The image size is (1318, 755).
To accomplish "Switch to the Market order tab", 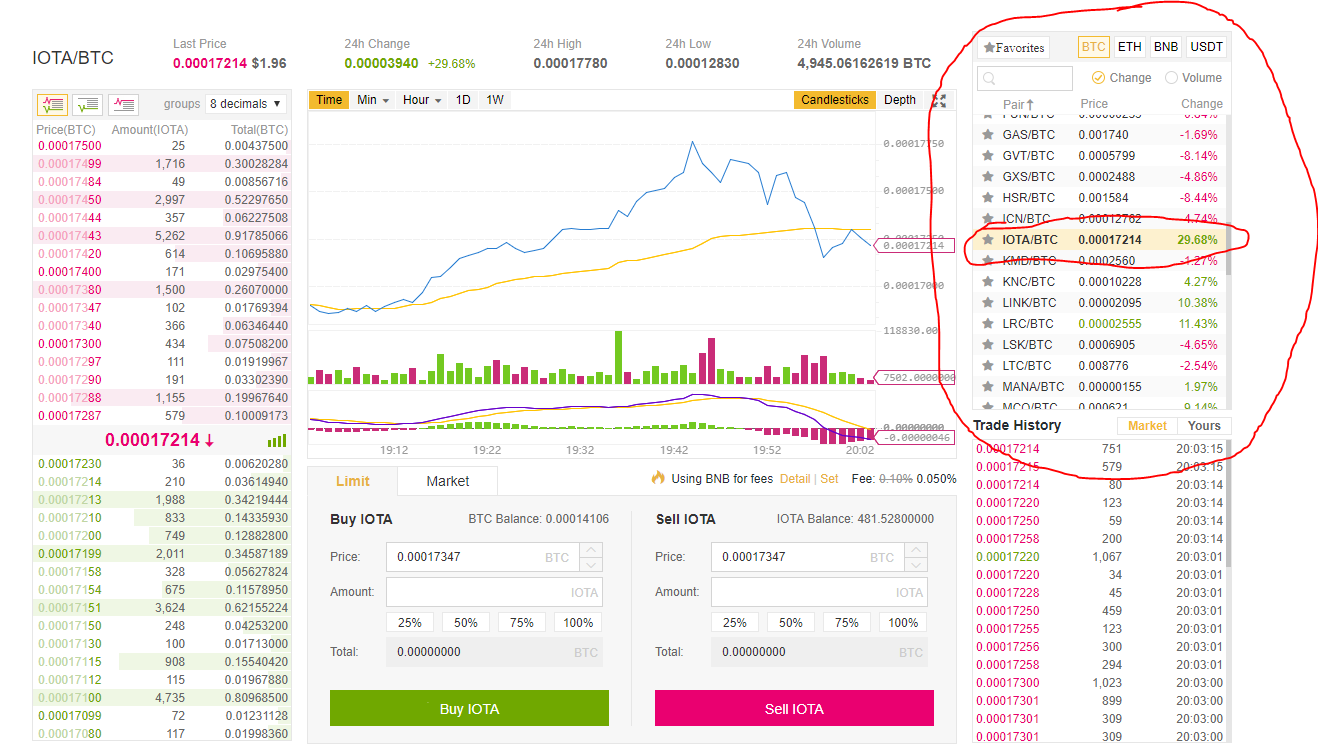I will pyautogui.click(x=447, y=481).
